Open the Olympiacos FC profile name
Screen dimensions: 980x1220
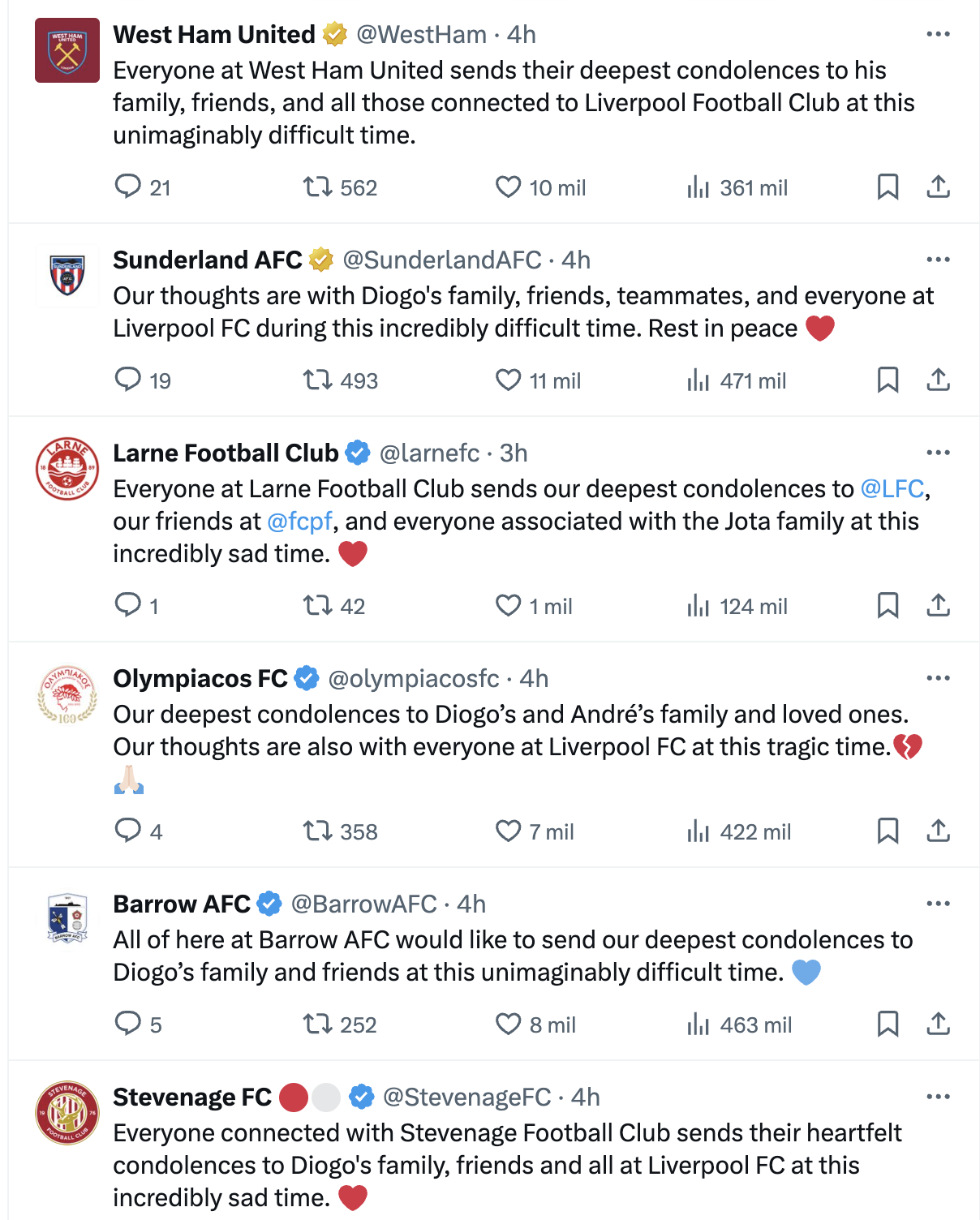(200, 679)
